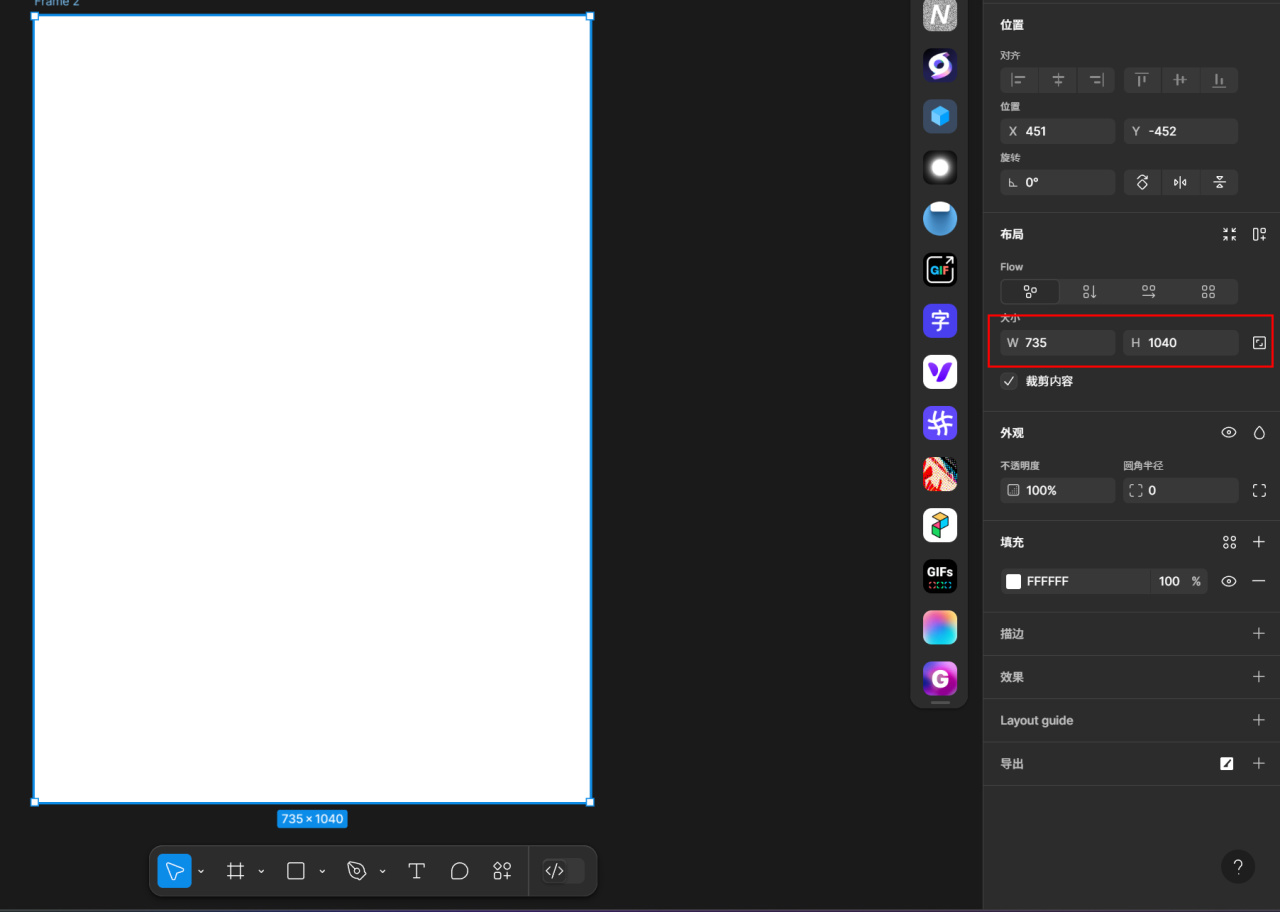This screenshot has height=912, width=1280.
Task: Open shape tool options dropdown arrow
Action: (322, 872)
